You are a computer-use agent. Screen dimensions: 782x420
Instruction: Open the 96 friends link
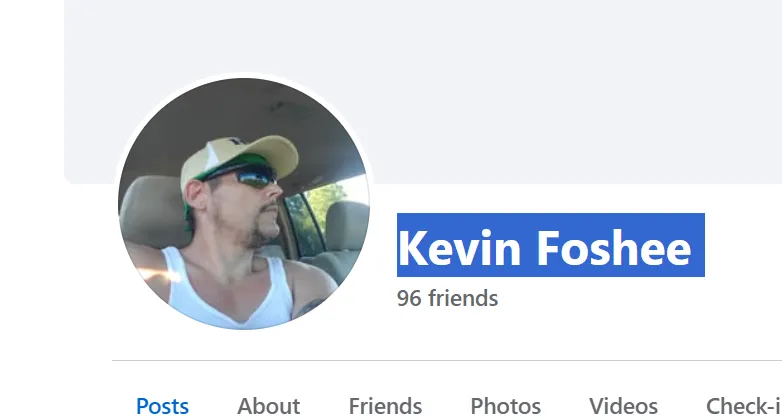[447, 298]
